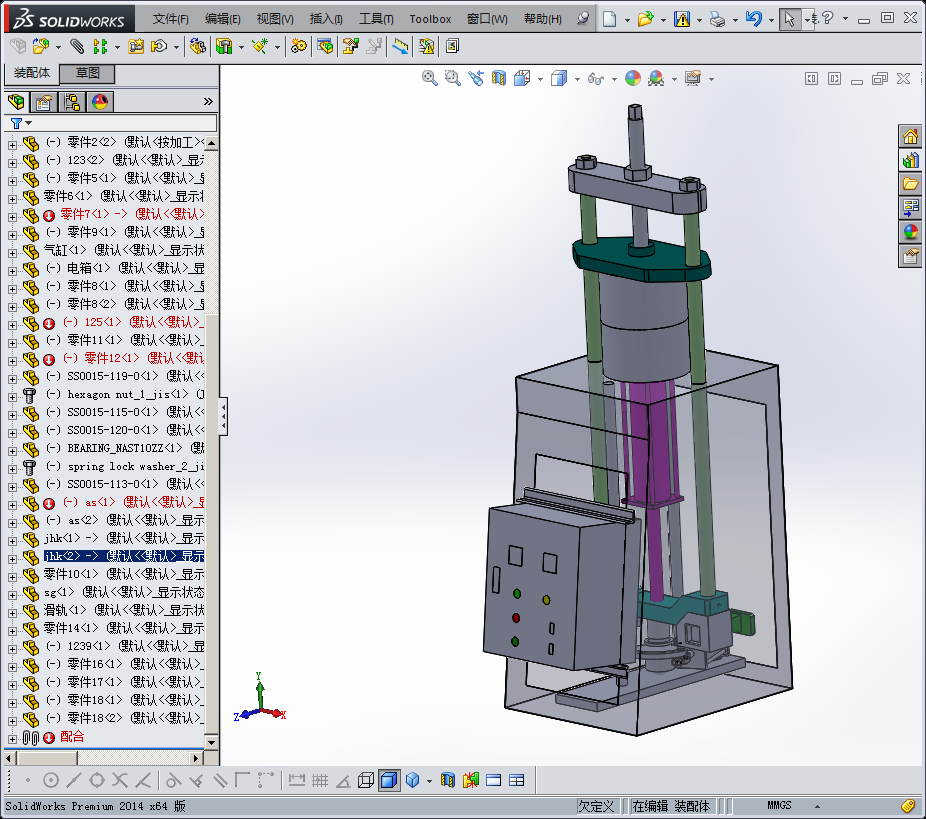
Task: Toggle the Shaded With Edges display button
Action: 389,780
